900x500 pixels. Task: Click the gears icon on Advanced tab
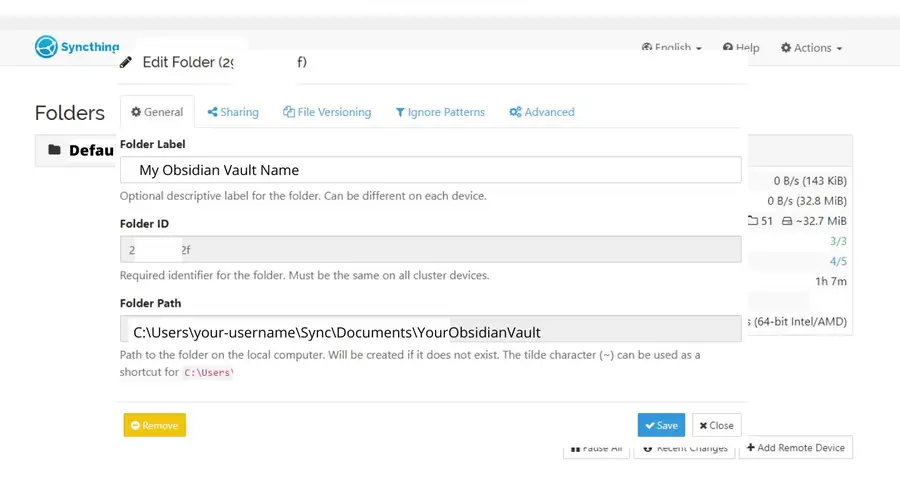point(515,112)
